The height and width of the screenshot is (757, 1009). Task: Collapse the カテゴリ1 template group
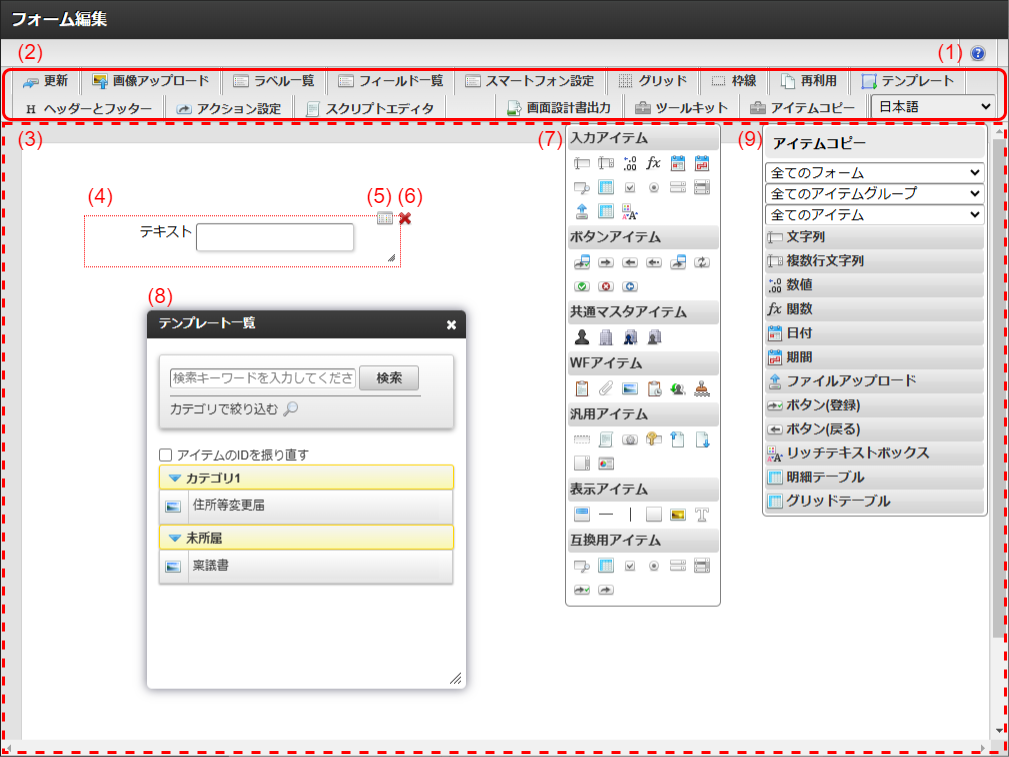(x=175, y=478)
